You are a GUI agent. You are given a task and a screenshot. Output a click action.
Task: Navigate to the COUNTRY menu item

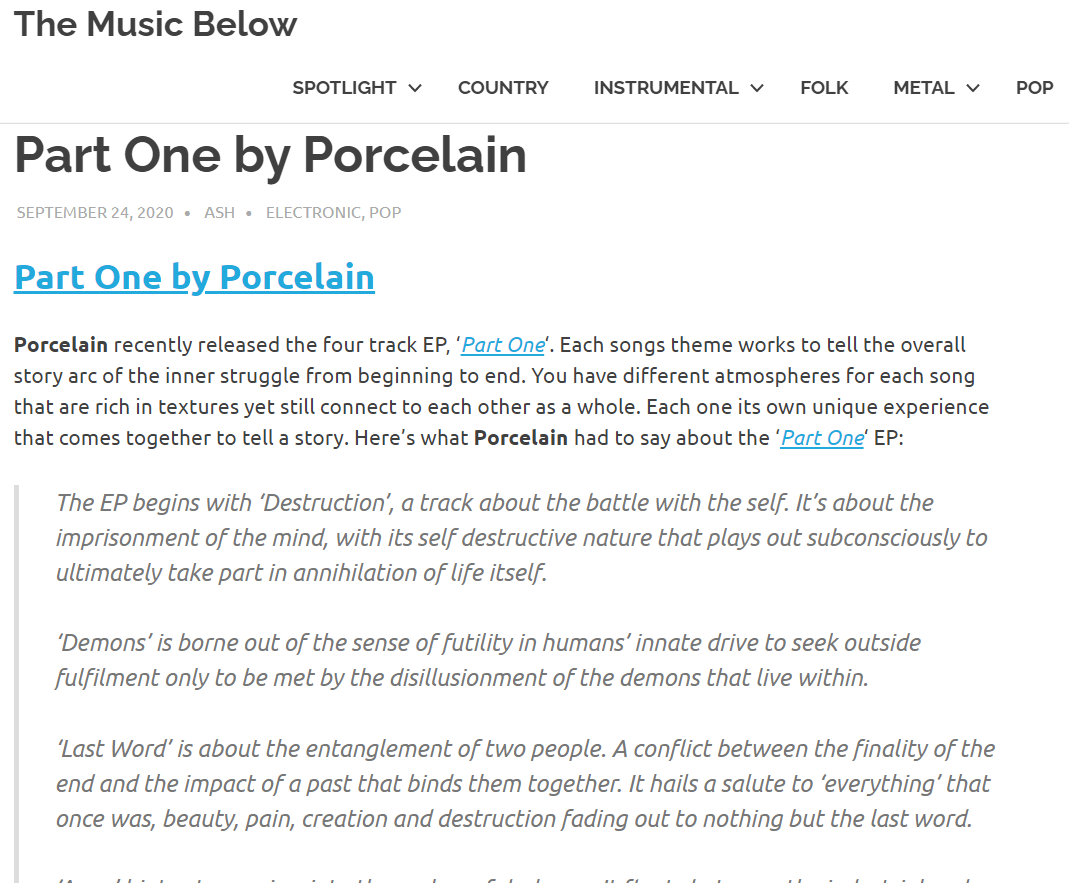click(503, 88)
